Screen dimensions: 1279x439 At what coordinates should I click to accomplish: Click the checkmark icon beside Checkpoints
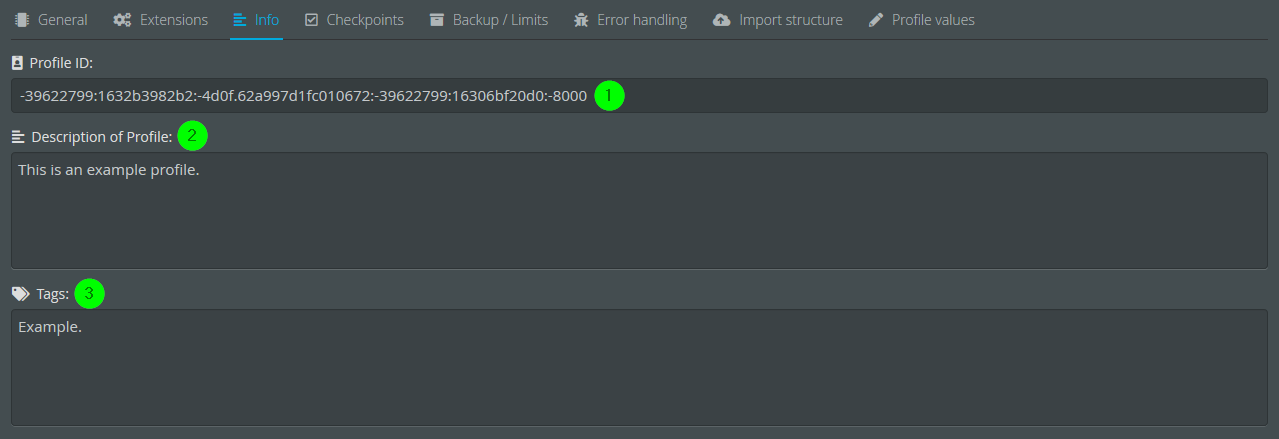click(x=311, y=20)
